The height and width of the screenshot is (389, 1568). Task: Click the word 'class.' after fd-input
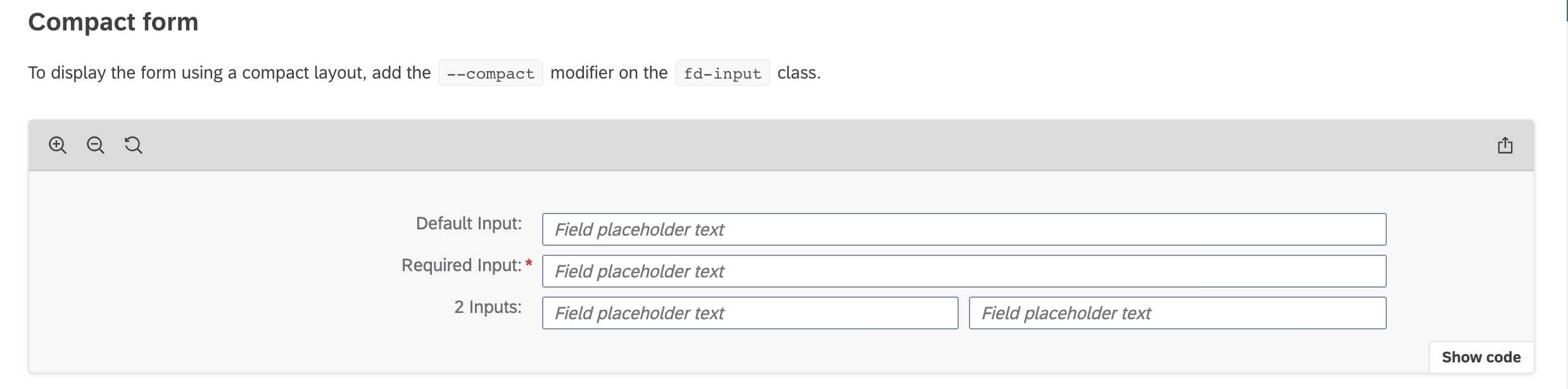pos(799,73)
